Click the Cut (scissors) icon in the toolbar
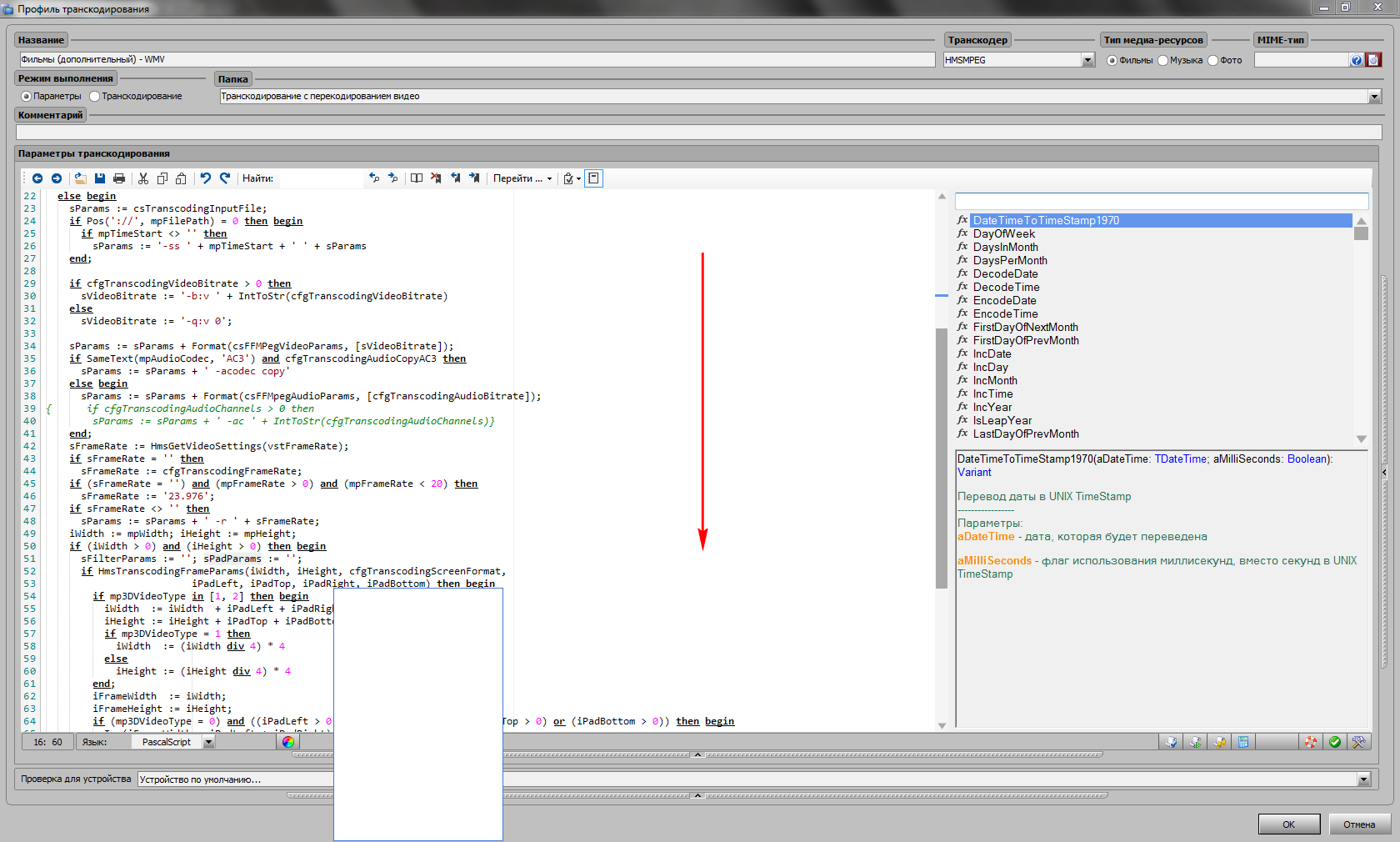The width and height of the screenshot is (1400, 842). (x=143, y=178)
